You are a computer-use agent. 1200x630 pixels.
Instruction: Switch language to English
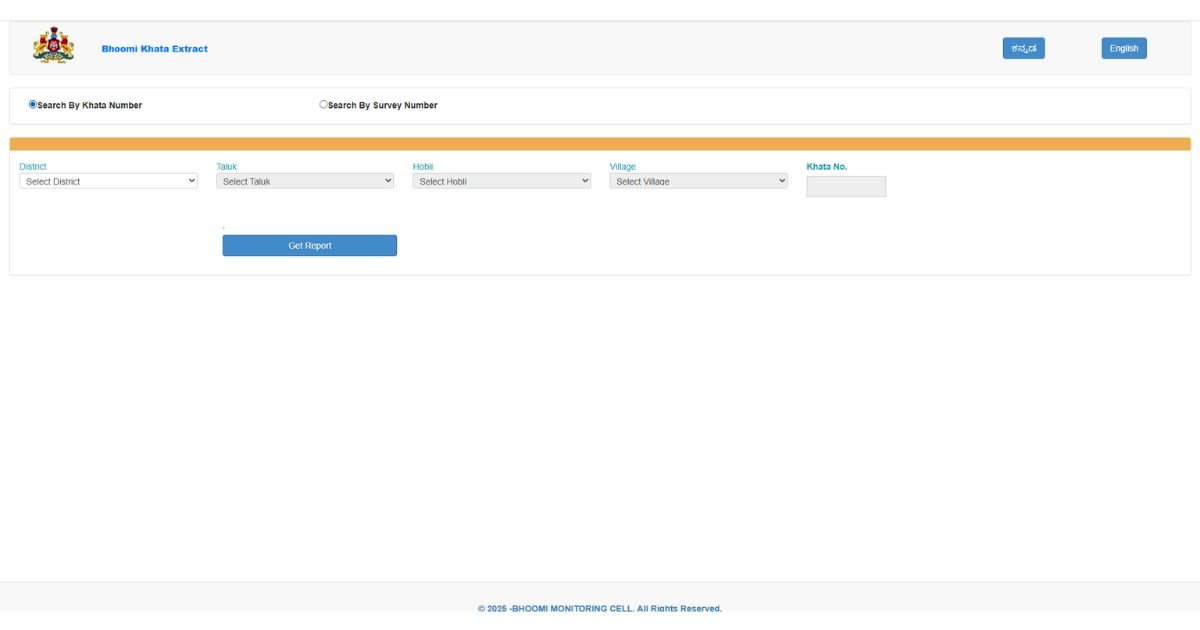[x=1124, y=48]
